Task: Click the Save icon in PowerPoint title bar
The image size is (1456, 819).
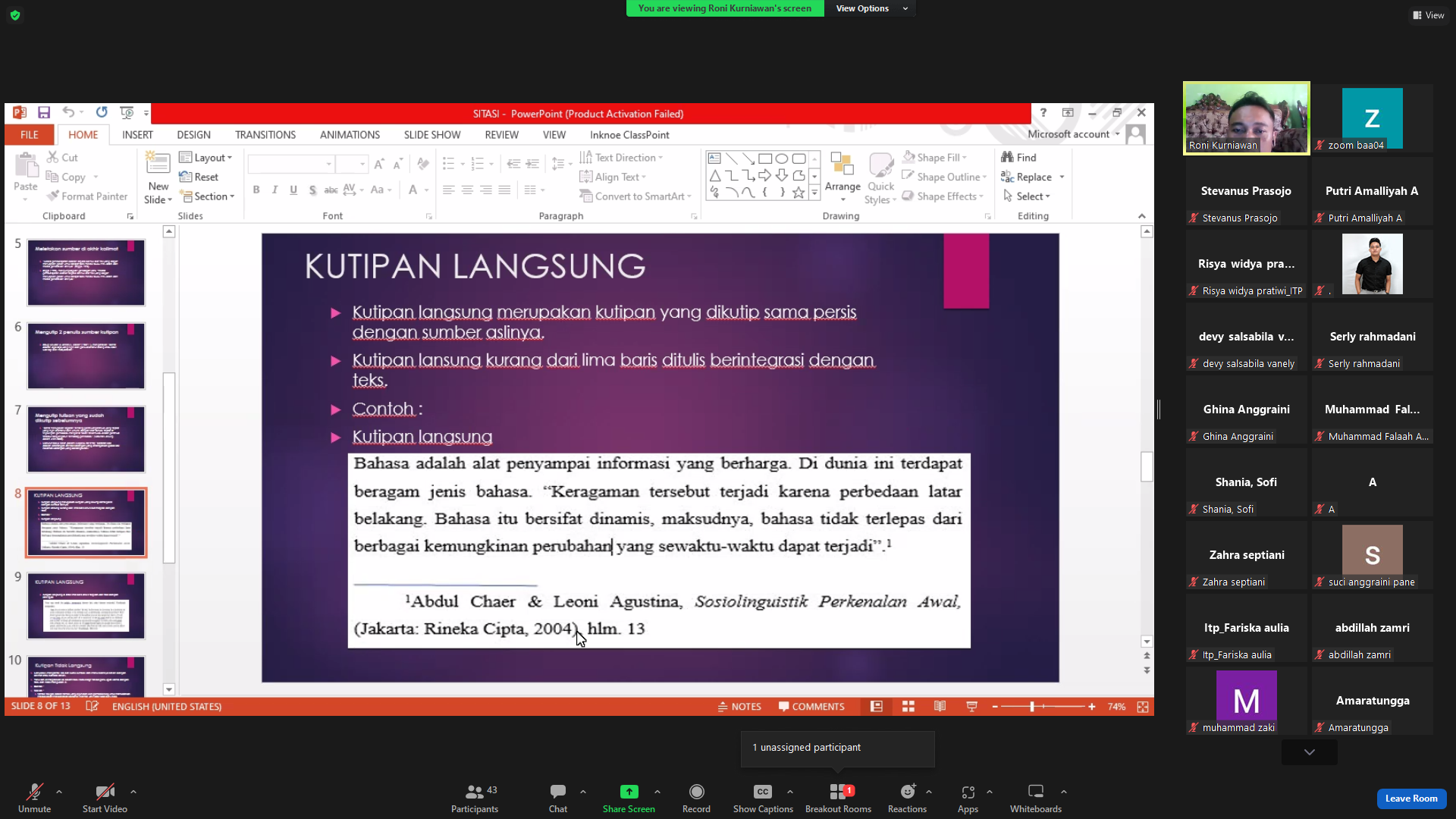Action: pos(44,113)
